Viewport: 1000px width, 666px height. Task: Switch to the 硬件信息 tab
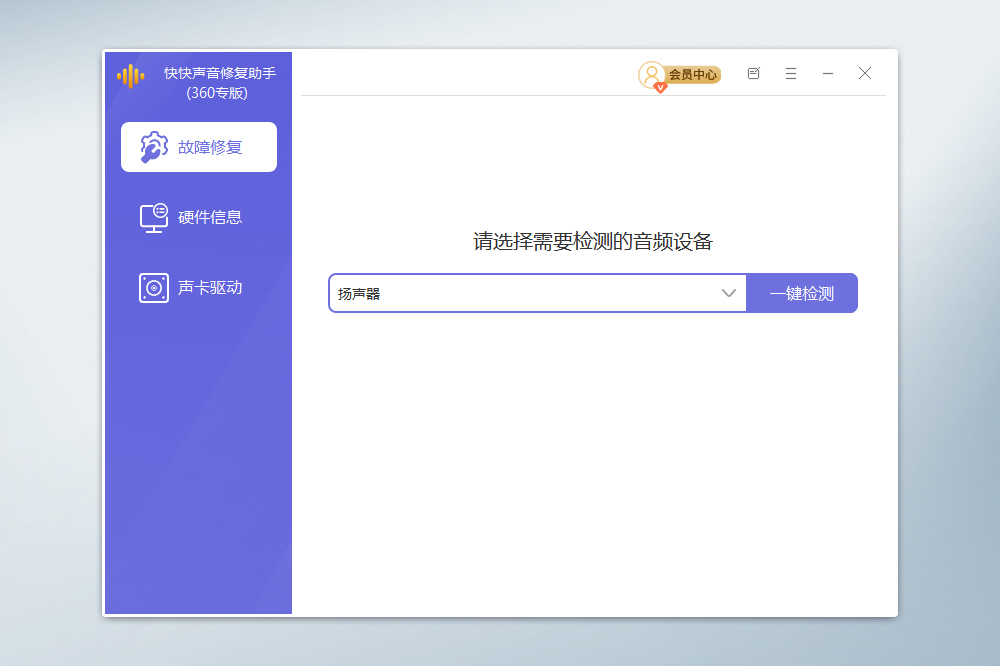coord(210,217)
